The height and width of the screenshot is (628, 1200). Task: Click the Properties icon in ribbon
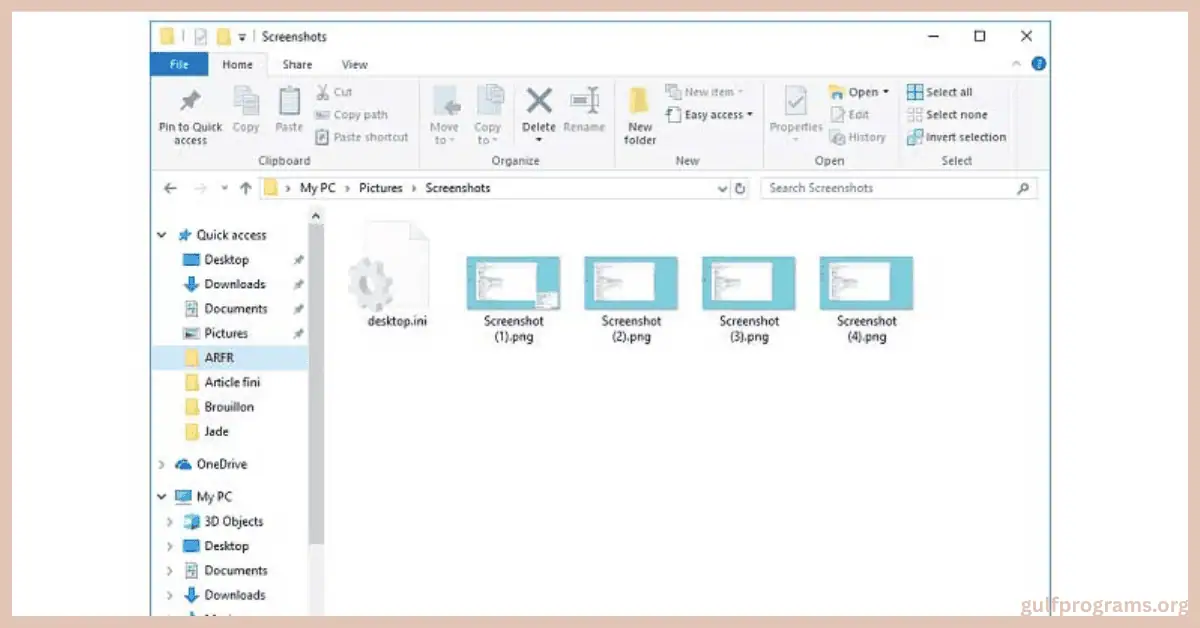(x=795, y=102)
